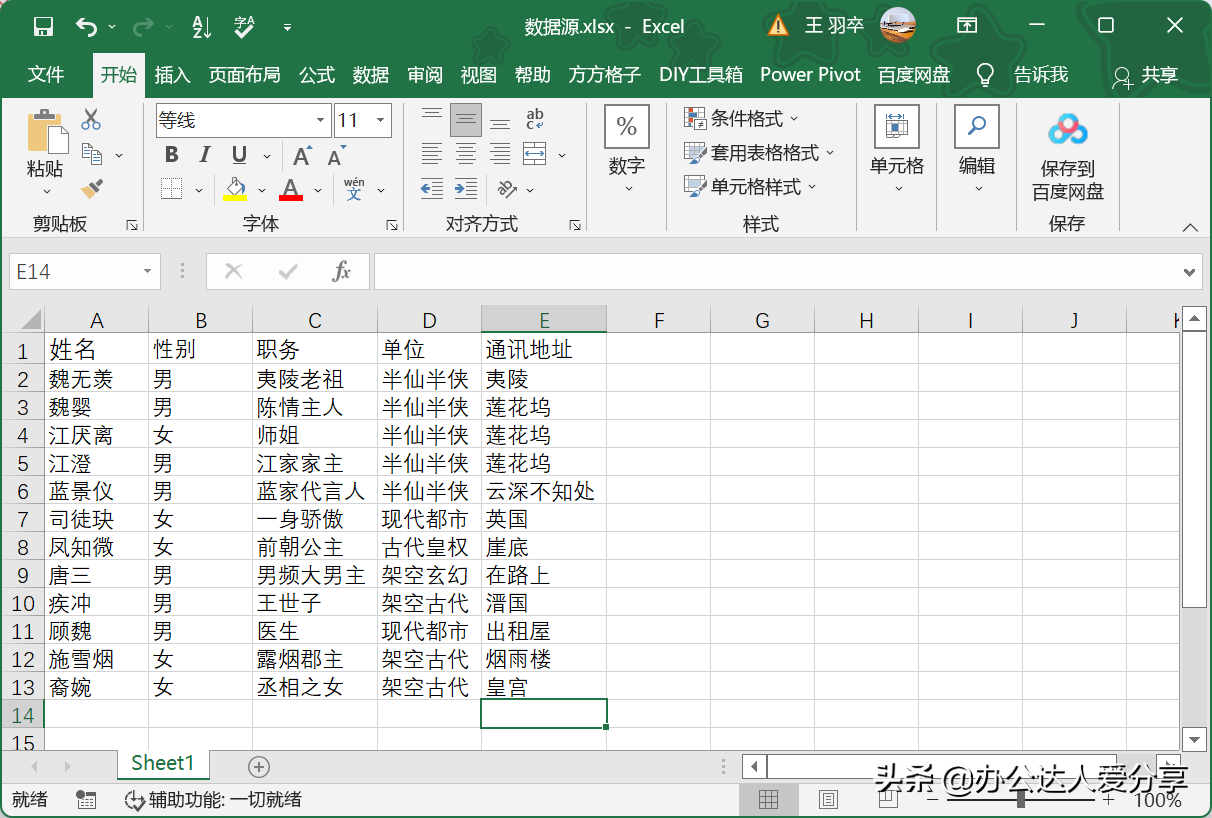Open Format as Table 套用表格格式 dropdown
1212x818 pixels.
(759, 153)
